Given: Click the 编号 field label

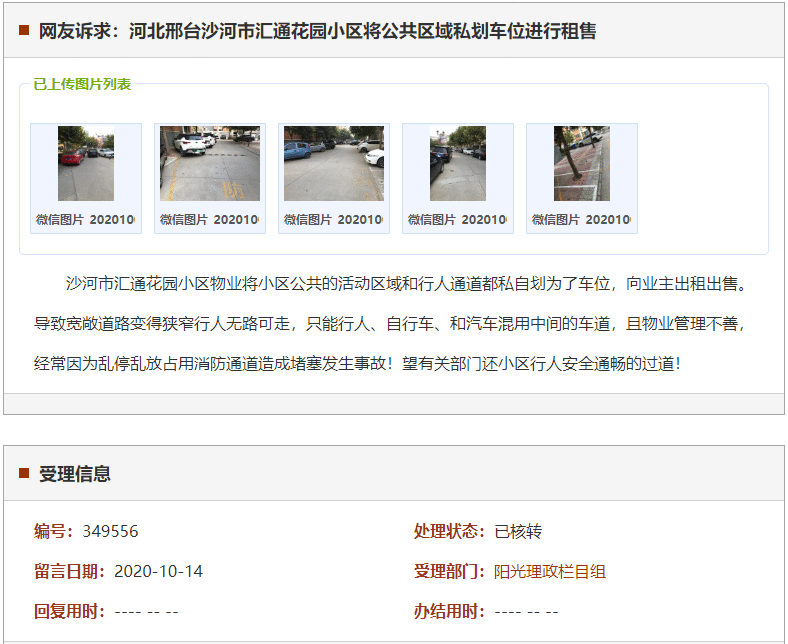Looking at the screenshot, I should (x=54, y=531).
